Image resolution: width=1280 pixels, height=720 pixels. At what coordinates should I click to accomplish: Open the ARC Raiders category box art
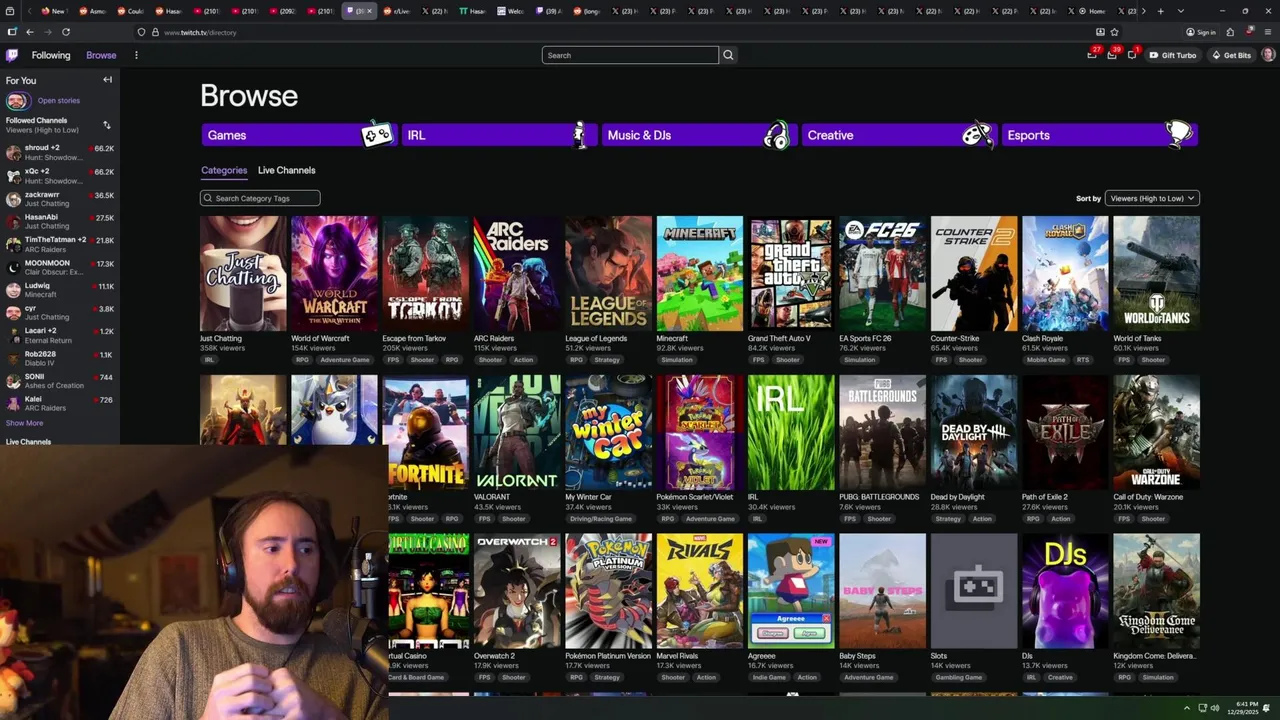(517, 273)
